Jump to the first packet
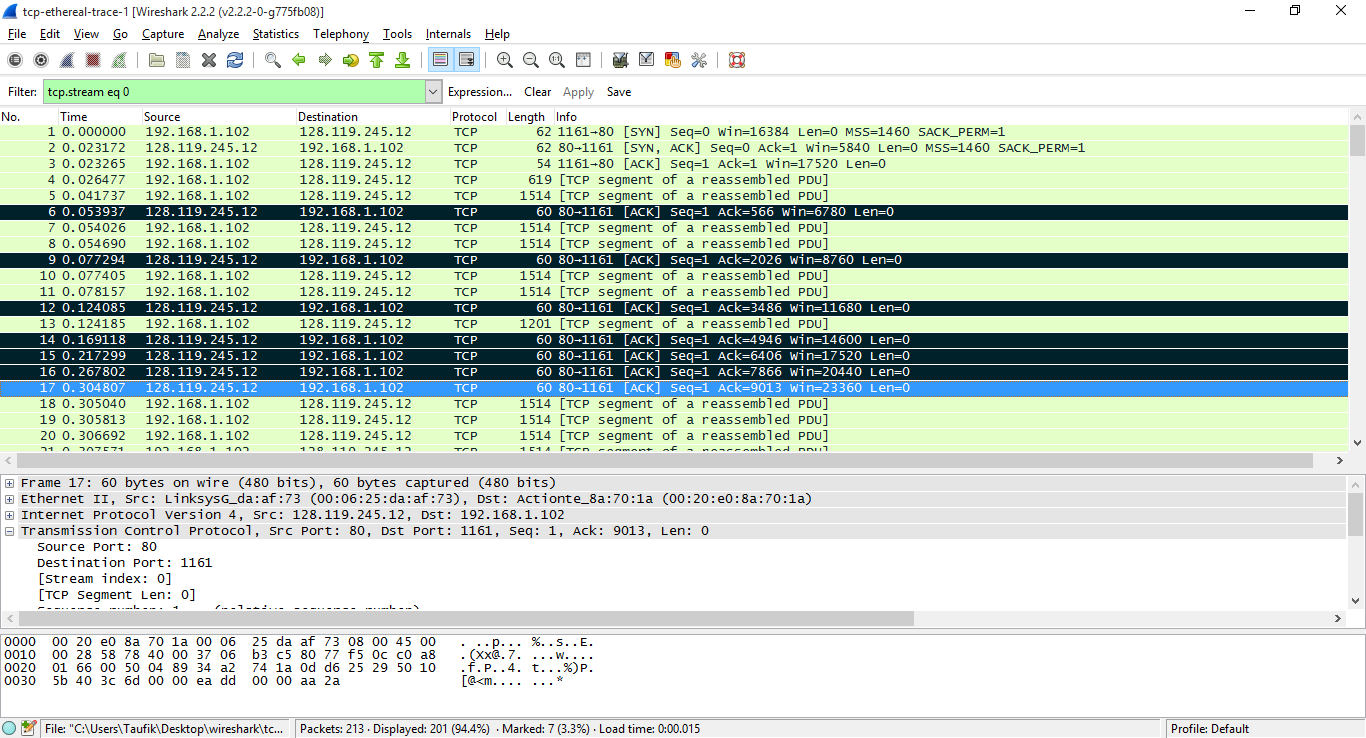 click(x=377, y=60)
